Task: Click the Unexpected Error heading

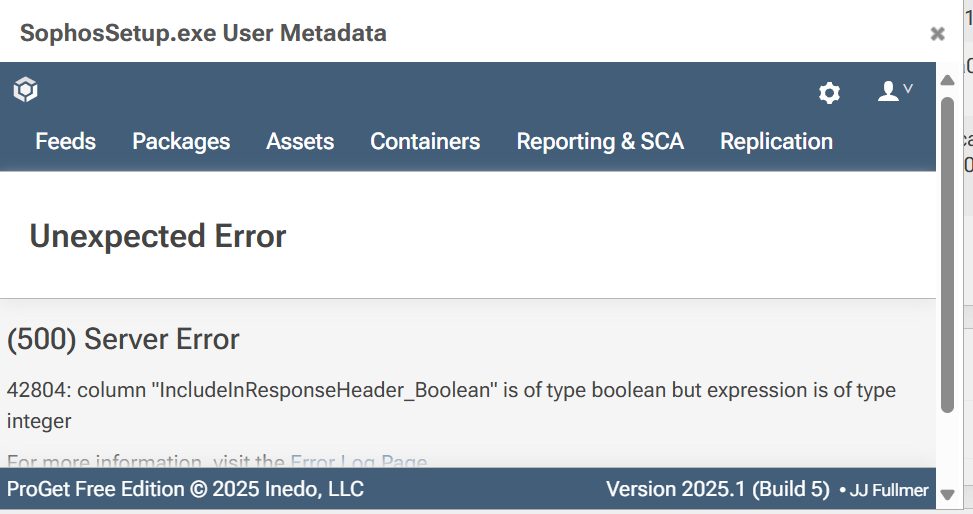Action: [x=158, y=237]
